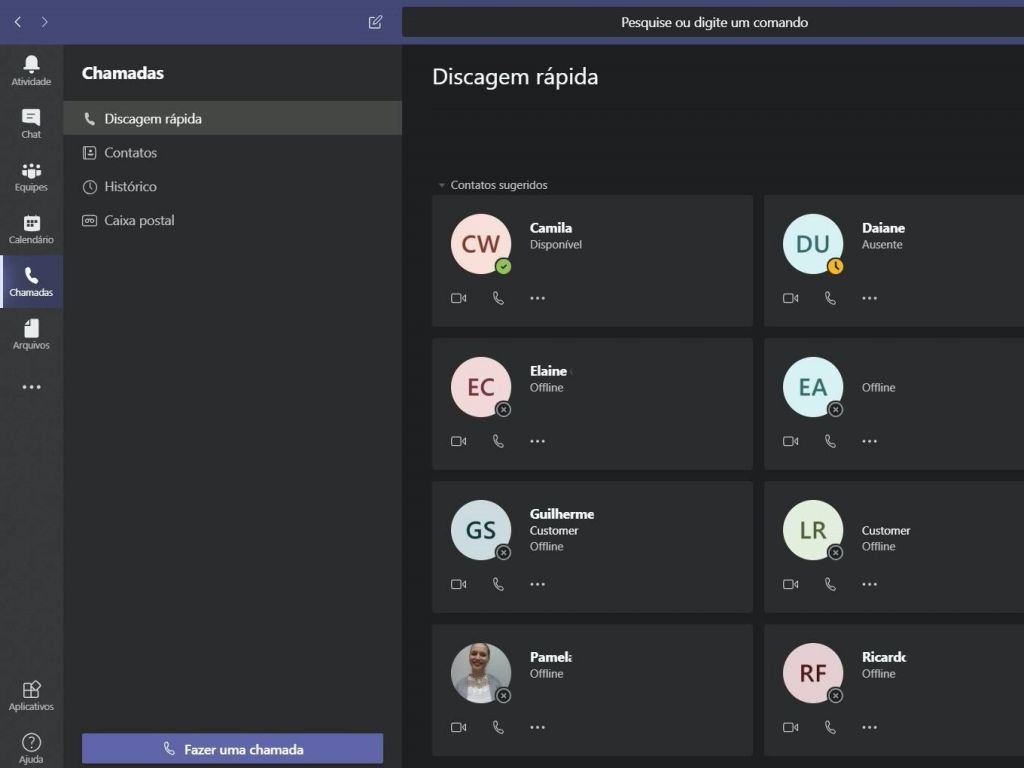Call Daiane by audio
Image resolution: width=1024 pixels, height=768 pixels.
(830, 298)
